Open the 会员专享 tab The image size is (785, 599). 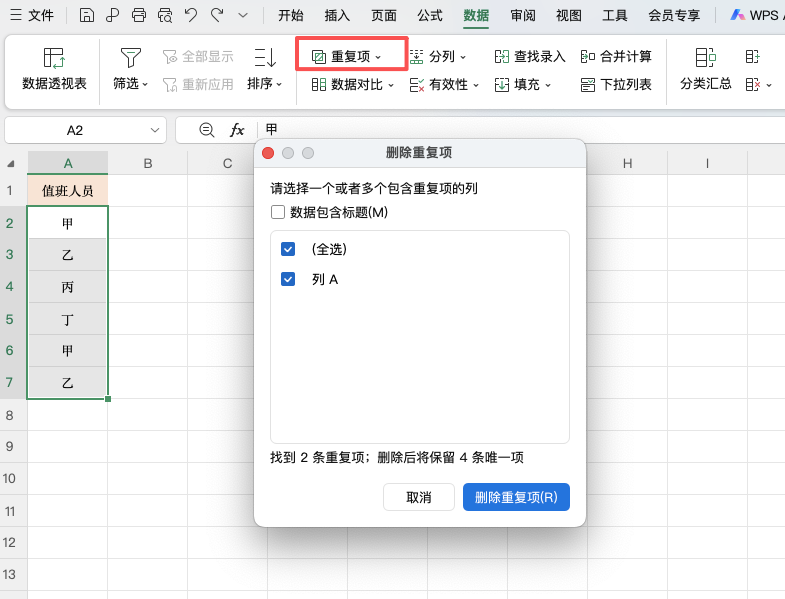click(674, 16)
